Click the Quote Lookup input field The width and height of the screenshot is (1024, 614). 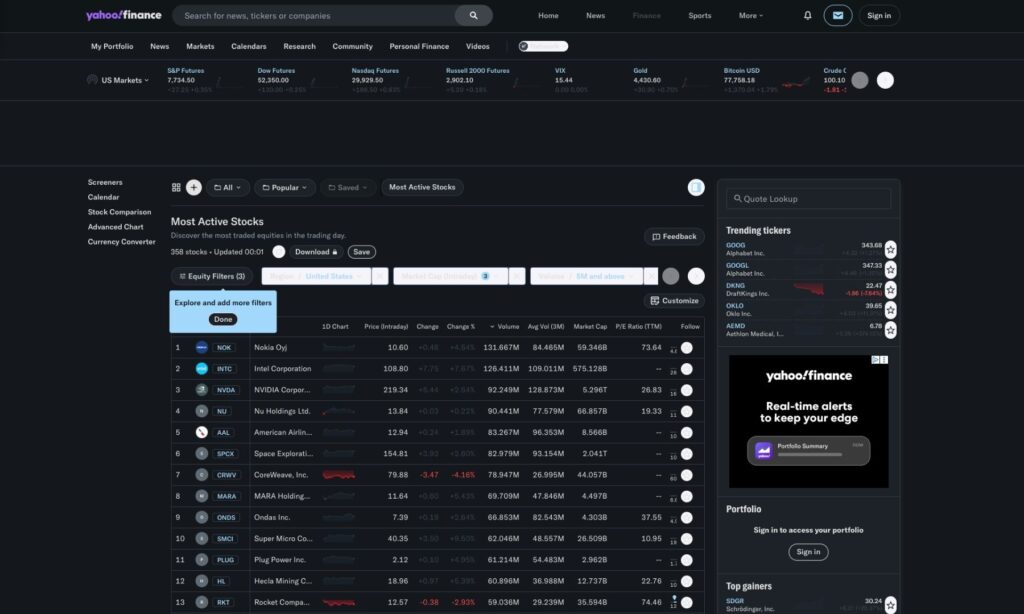tap(808, 199)
